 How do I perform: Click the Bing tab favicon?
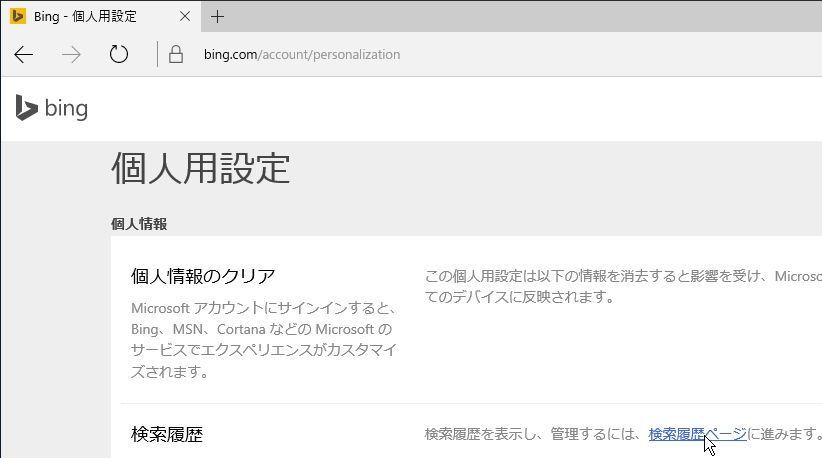[18, 16]
